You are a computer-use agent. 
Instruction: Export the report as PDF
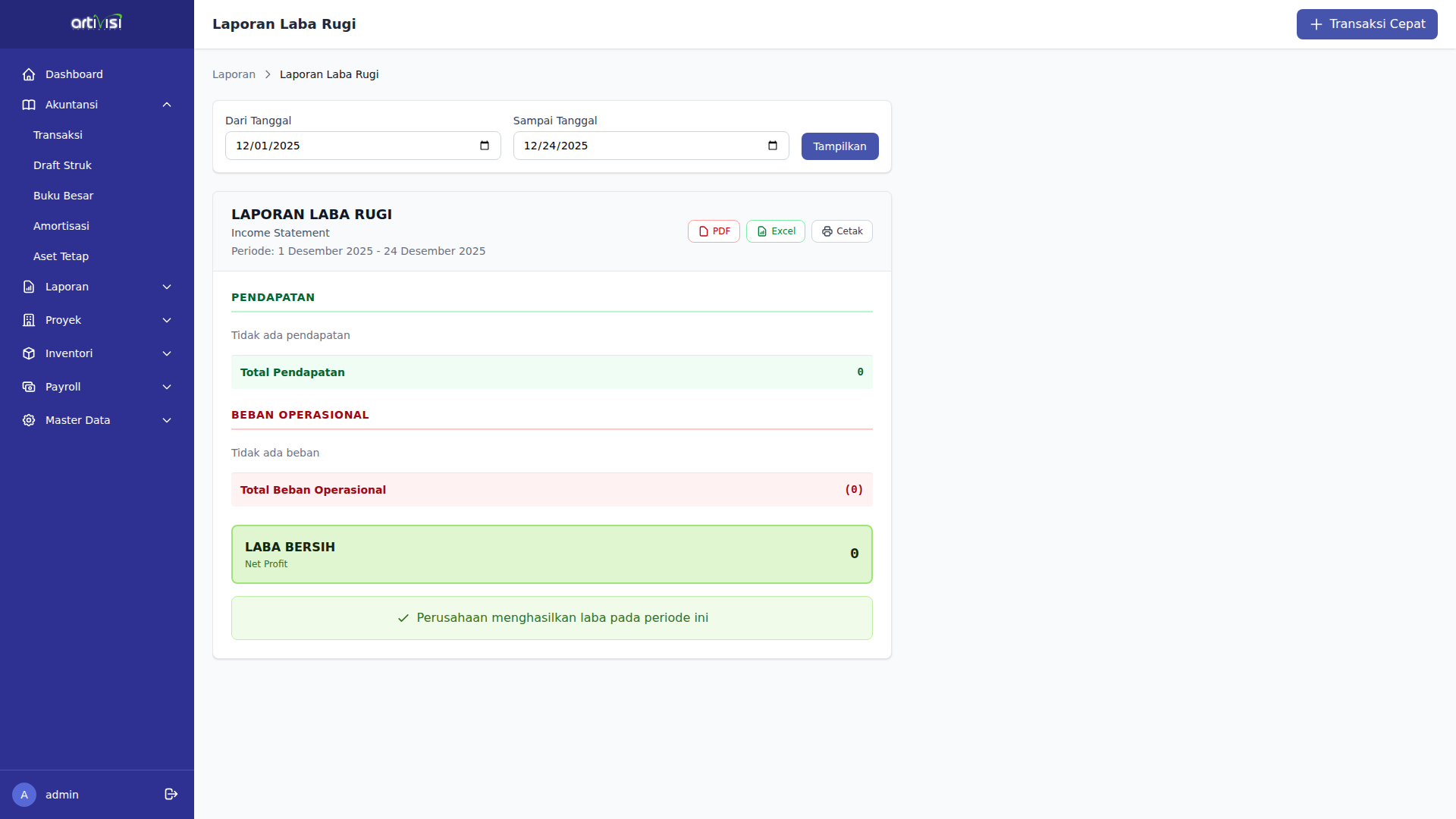pos(714,231)
